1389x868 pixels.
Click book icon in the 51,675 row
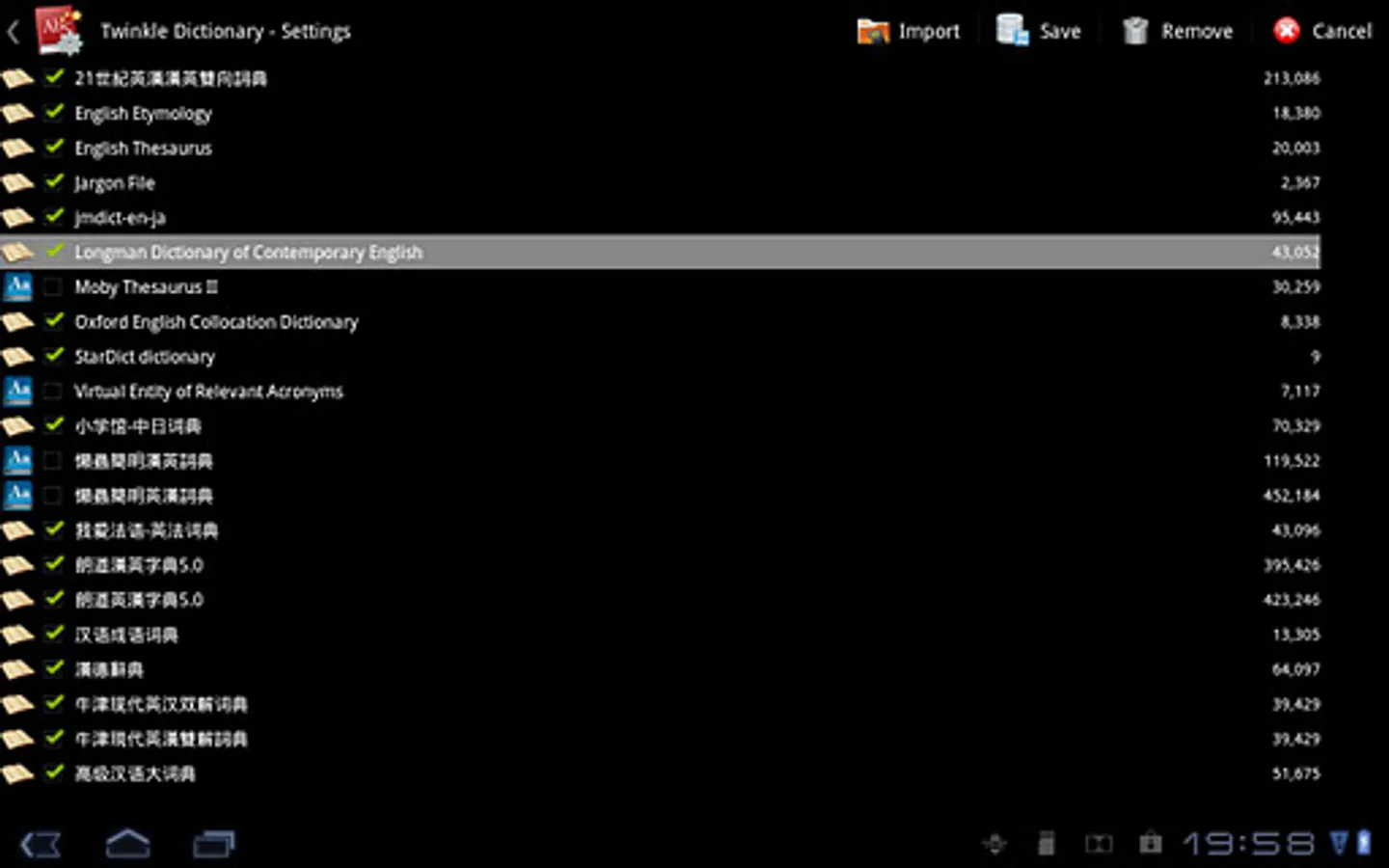(x=17, y=773)
